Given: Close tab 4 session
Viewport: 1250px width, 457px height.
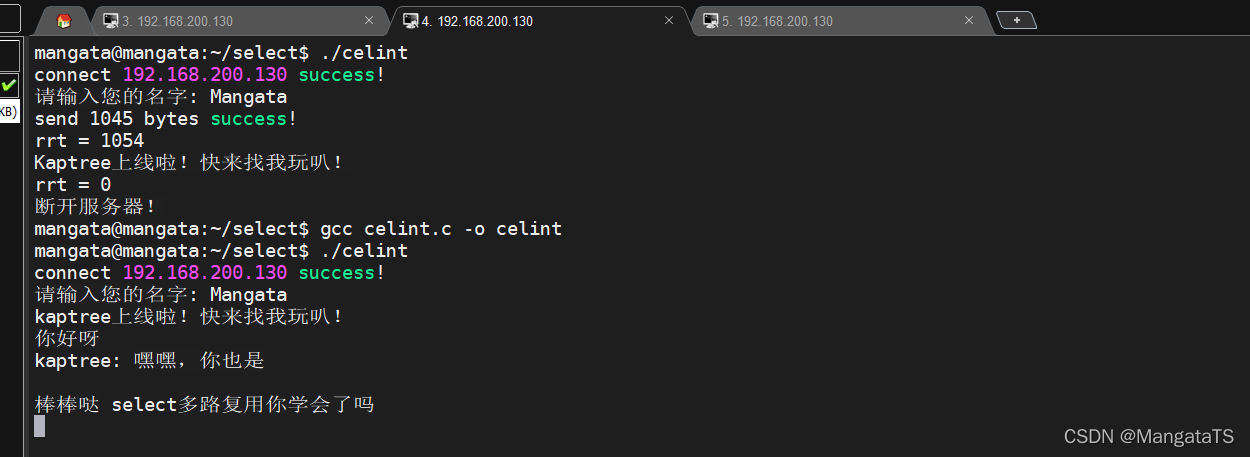Looking at the screenshot, I should tap(669, 20).
